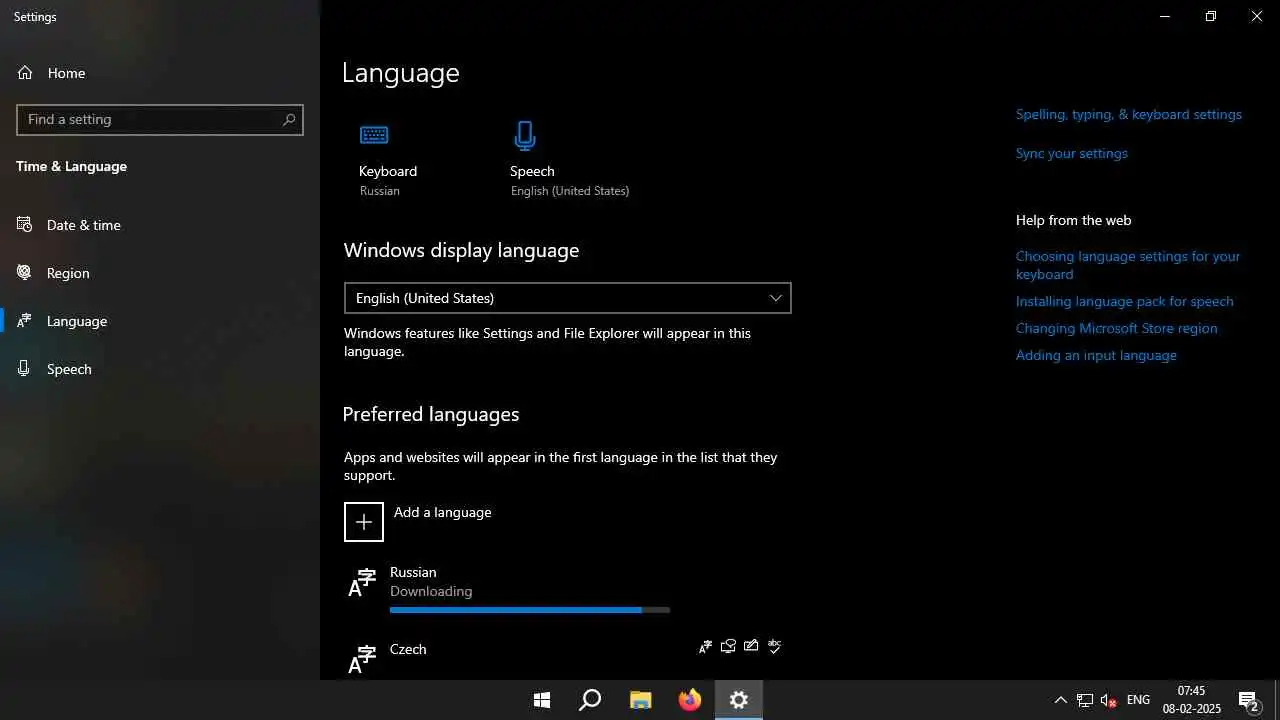The height and width of the screenshot is (720, 1280).
Task: Click the search magnifier in Find a setting
Action: 289,119
